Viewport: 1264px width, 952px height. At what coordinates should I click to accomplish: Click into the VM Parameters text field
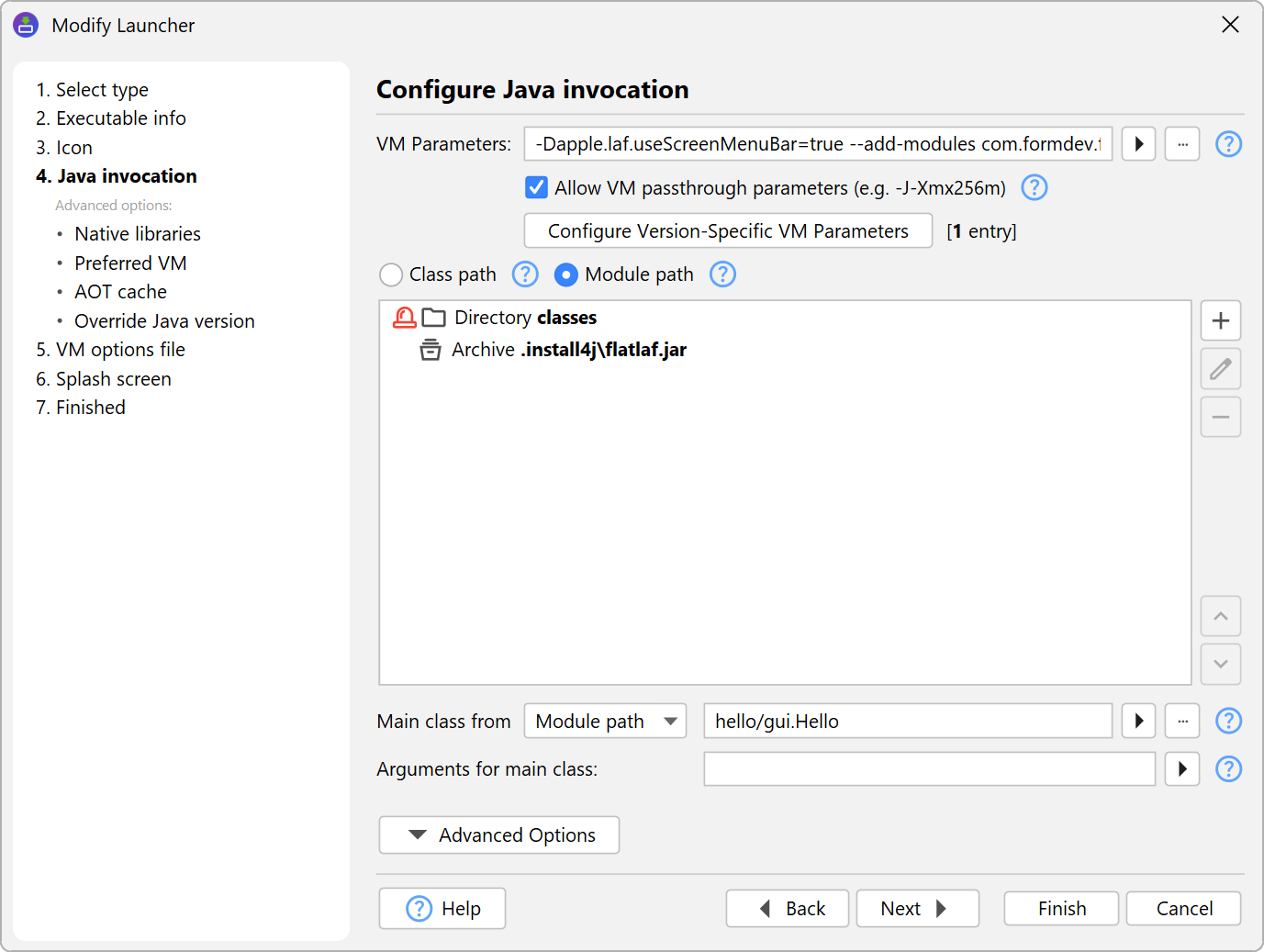[x=818, y=144]
